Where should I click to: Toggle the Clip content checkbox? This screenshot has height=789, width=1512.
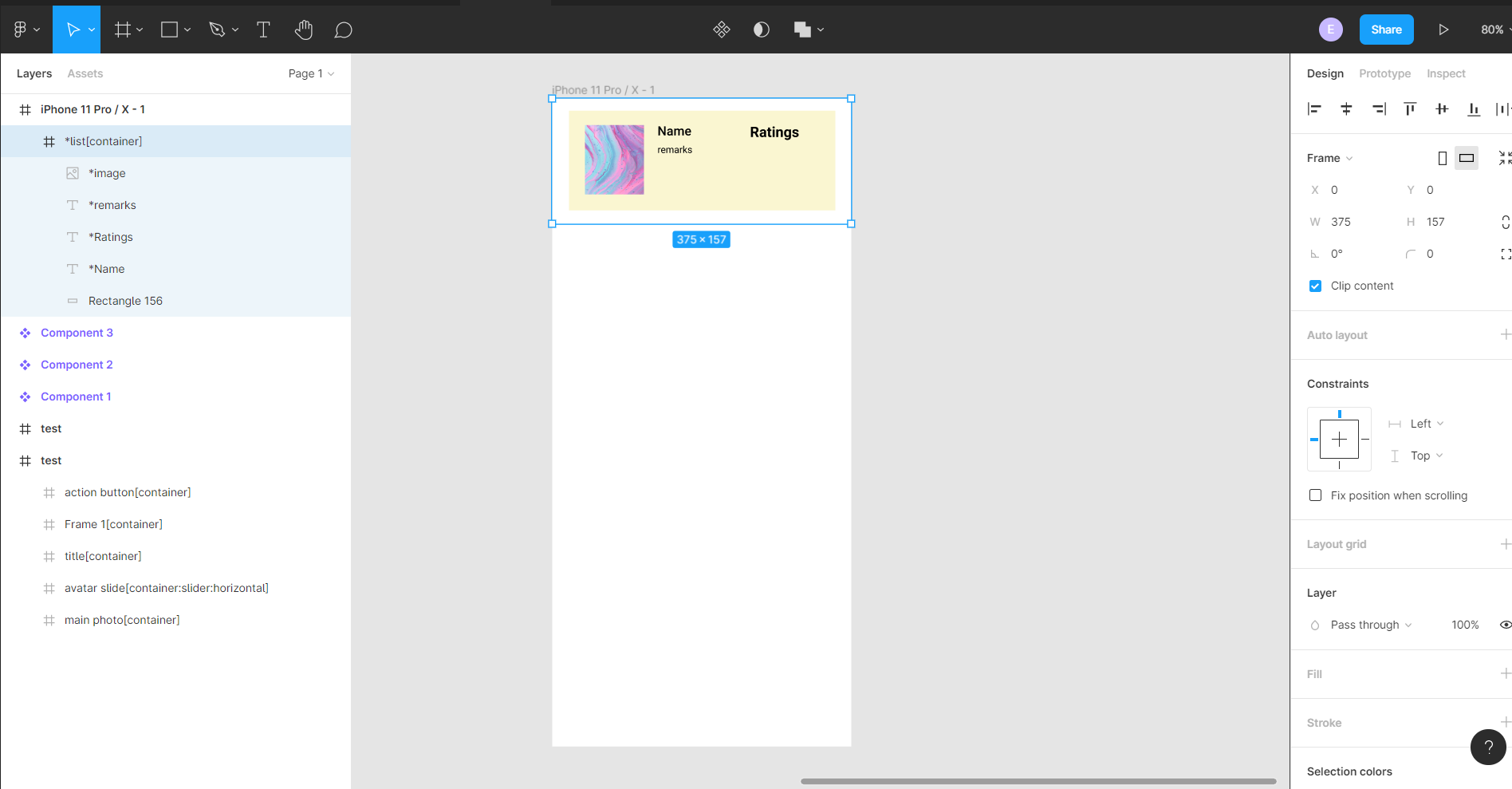coord(1315,286)
